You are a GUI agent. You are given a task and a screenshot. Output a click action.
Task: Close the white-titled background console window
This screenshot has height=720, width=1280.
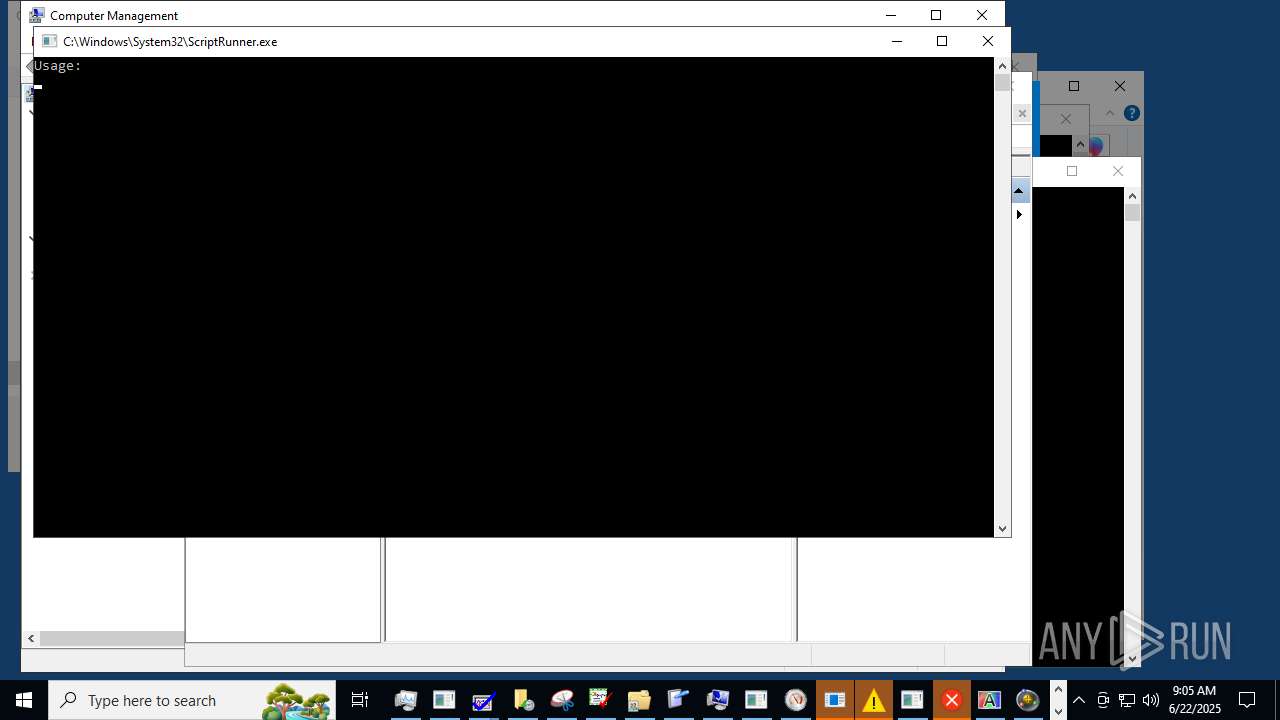click(x=1118, y=171)
